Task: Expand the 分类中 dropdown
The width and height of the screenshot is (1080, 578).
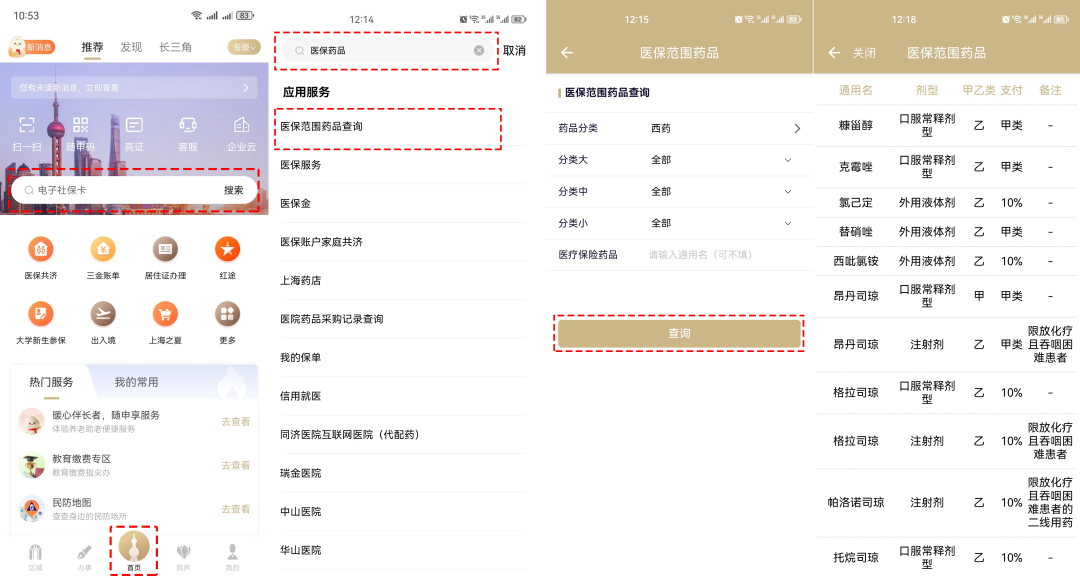Action: coord(787,191)
